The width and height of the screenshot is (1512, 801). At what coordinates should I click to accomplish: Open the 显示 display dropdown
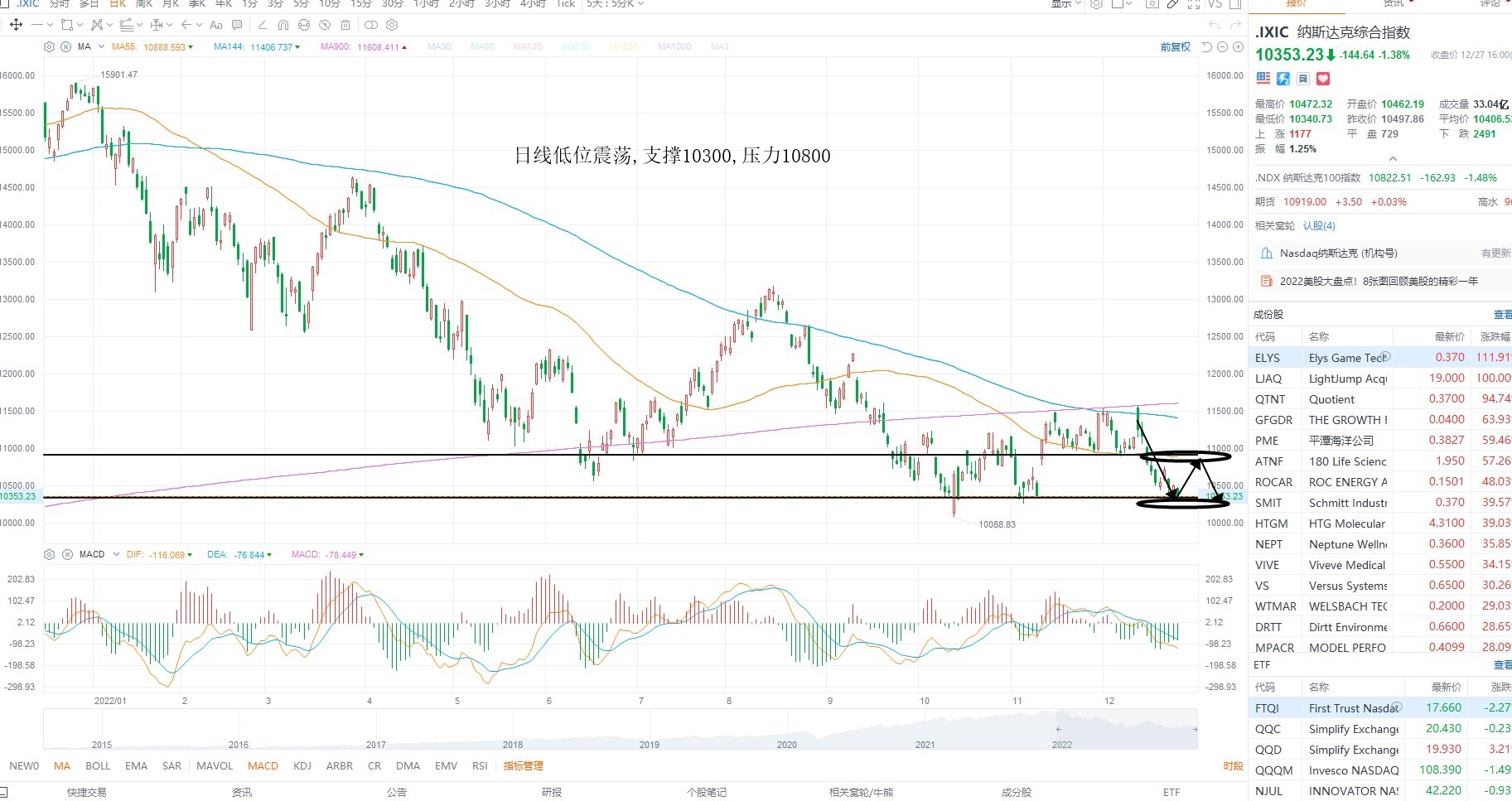pyautogui.click(x=1066, y=4)
